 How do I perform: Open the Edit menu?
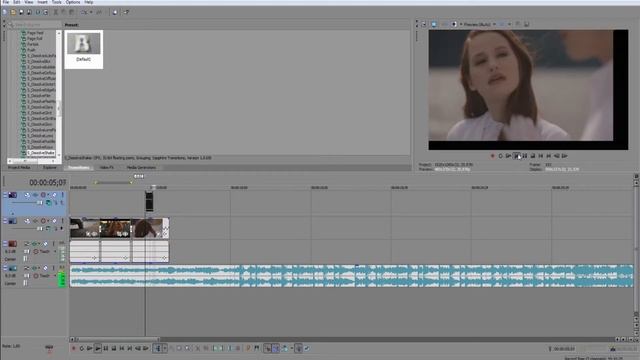pyautogui.click(x=17, y=2)
